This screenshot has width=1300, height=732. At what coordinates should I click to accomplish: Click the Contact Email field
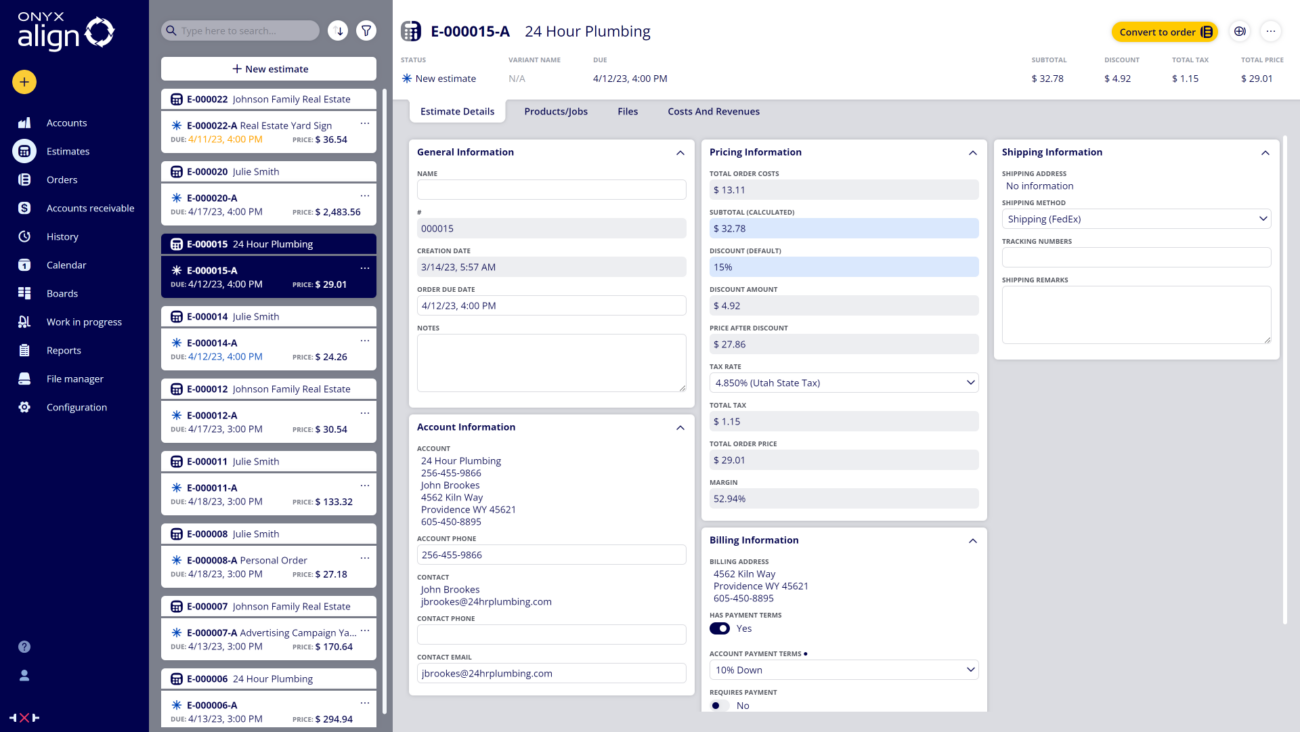click(x=552, y=674)
